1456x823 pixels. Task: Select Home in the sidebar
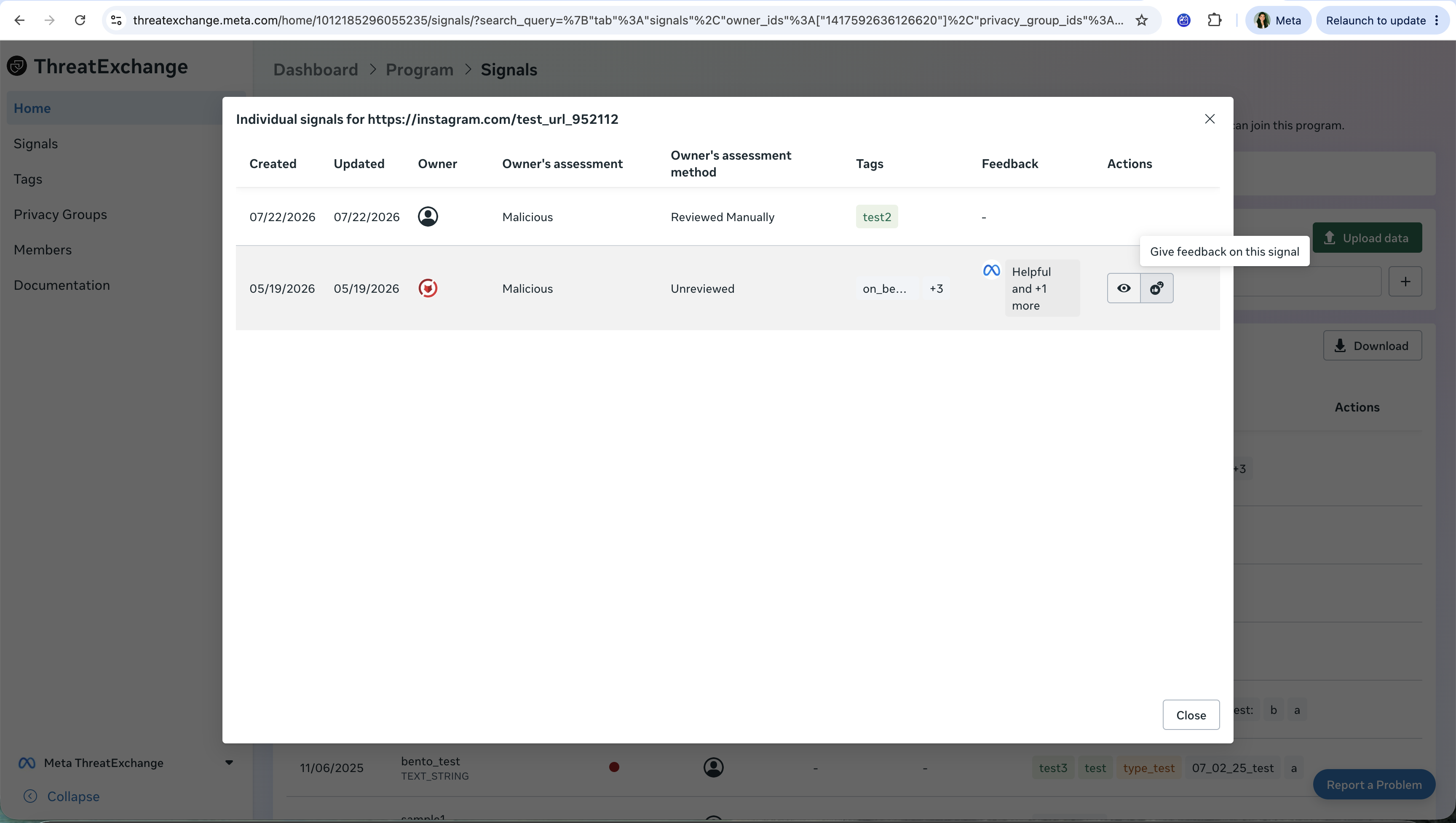click(x=126, y=108)
